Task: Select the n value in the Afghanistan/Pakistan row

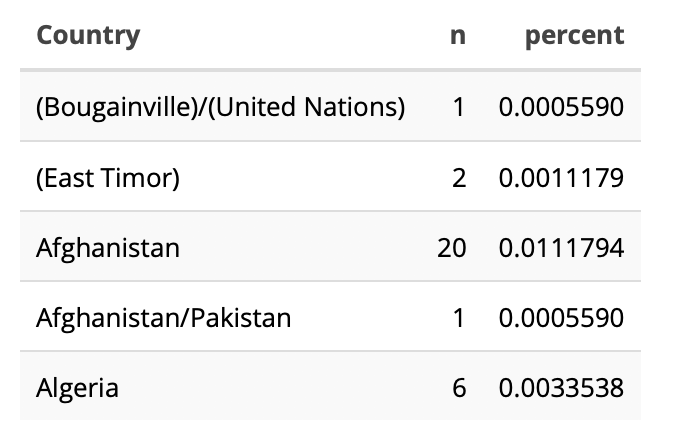Action: pos(458,318)
